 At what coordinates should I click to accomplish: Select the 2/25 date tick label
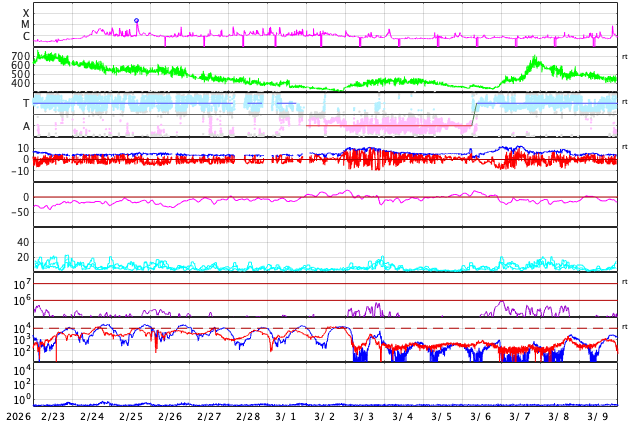point(131,416)
